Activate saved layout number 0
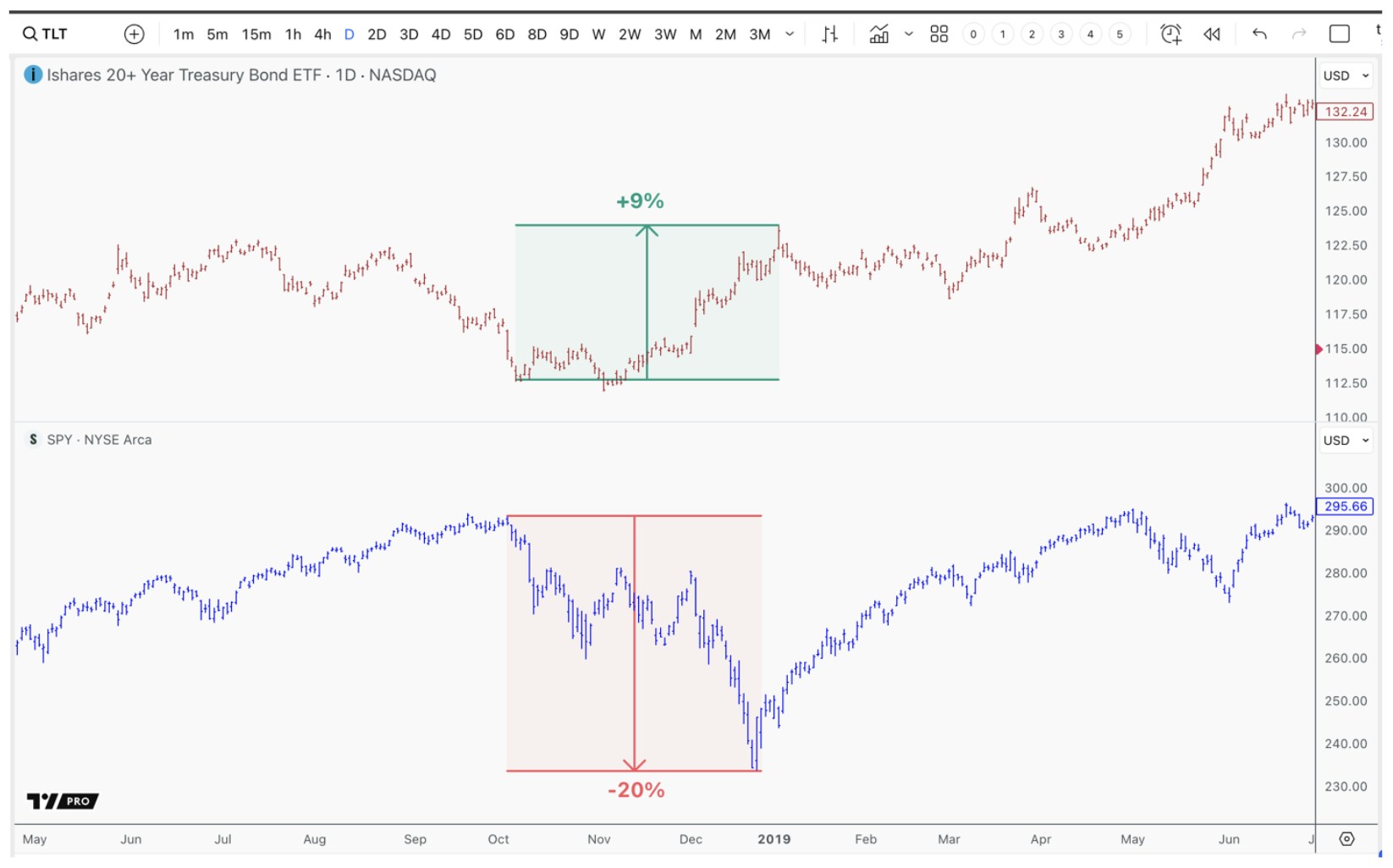This screenshot has width=1393, height=868. [x=972, y=34]
